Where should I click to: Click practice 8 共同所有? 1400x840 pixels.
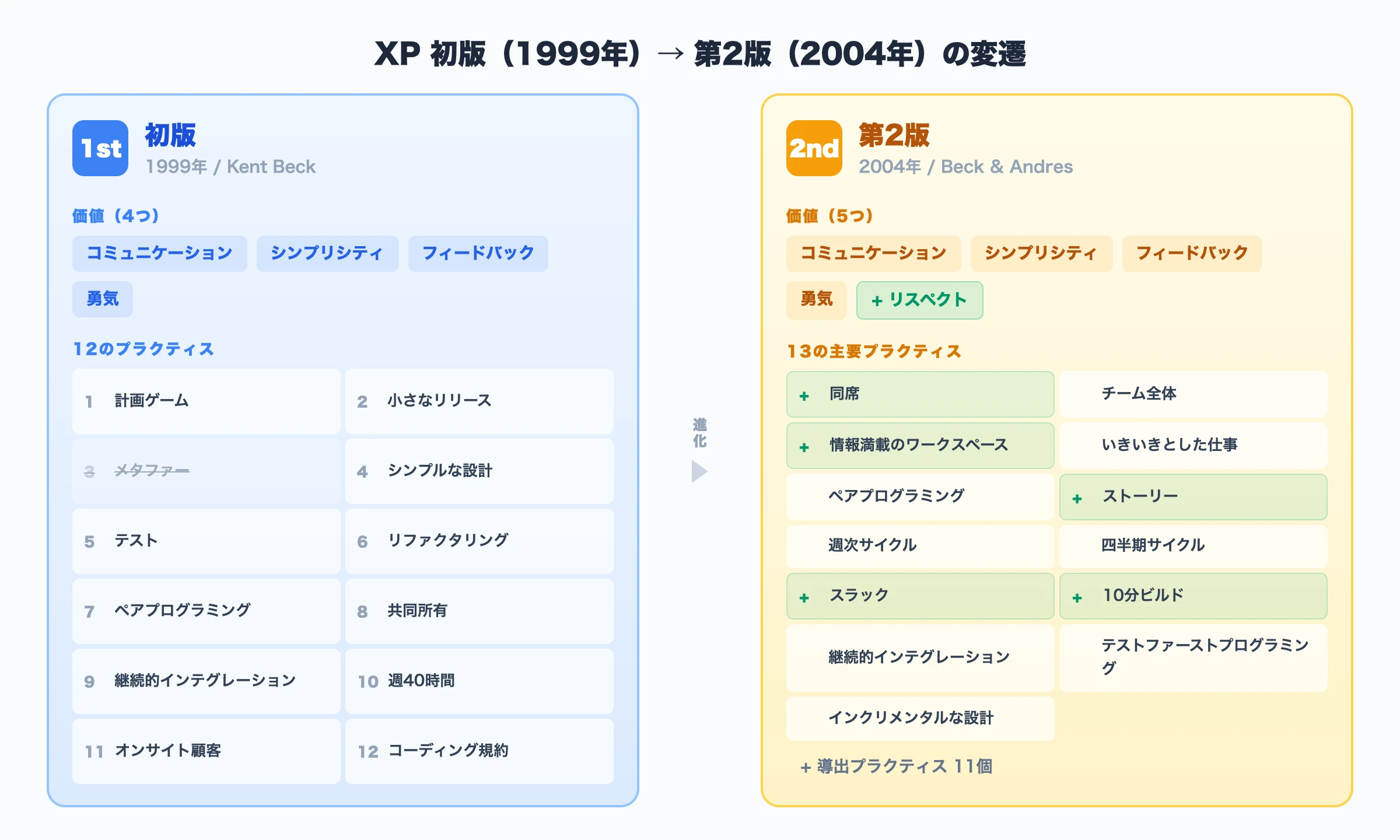point(480,611)
